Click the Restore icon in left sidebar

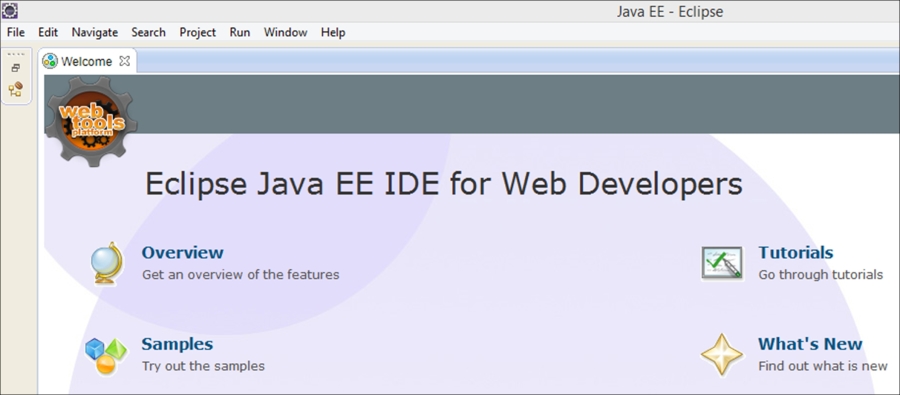(x=16, y=68)
